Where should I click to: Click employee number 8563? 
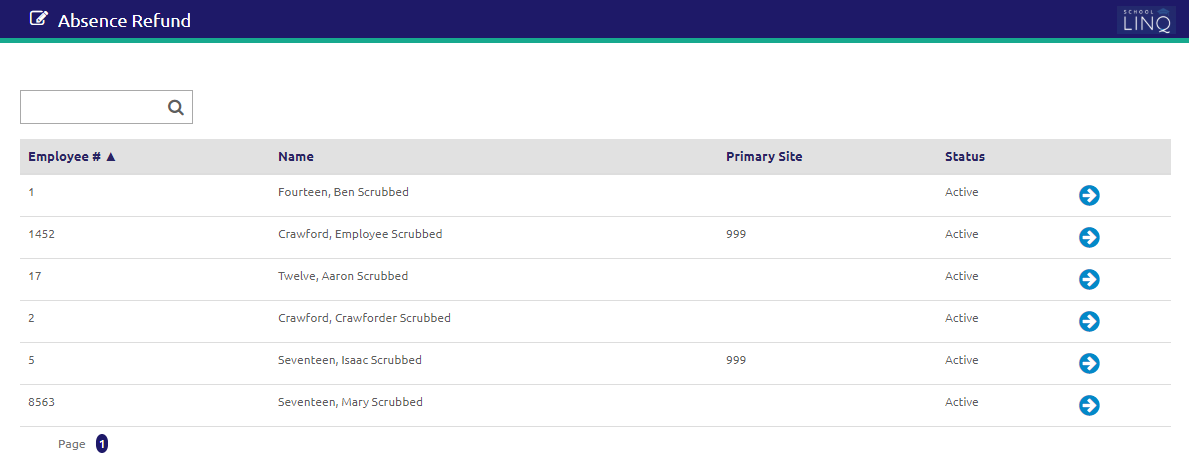tap(42, 402)
